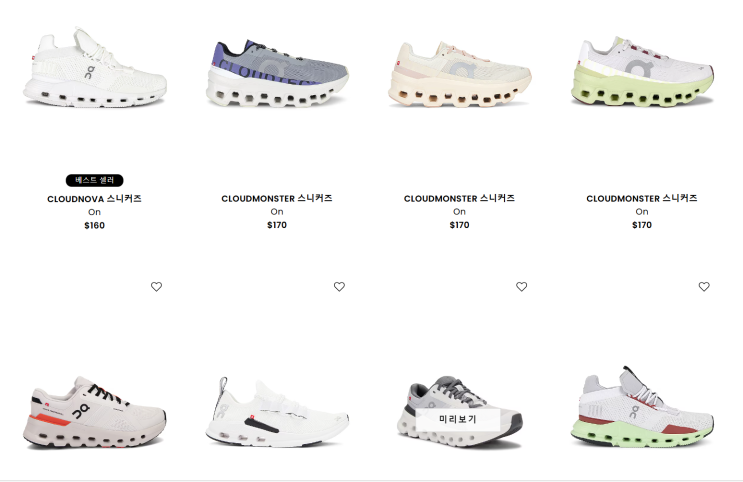Toggle wishlist heart above grey sneaker
Image resolution: width=743 pixels, height=482 pixels.
522,287
